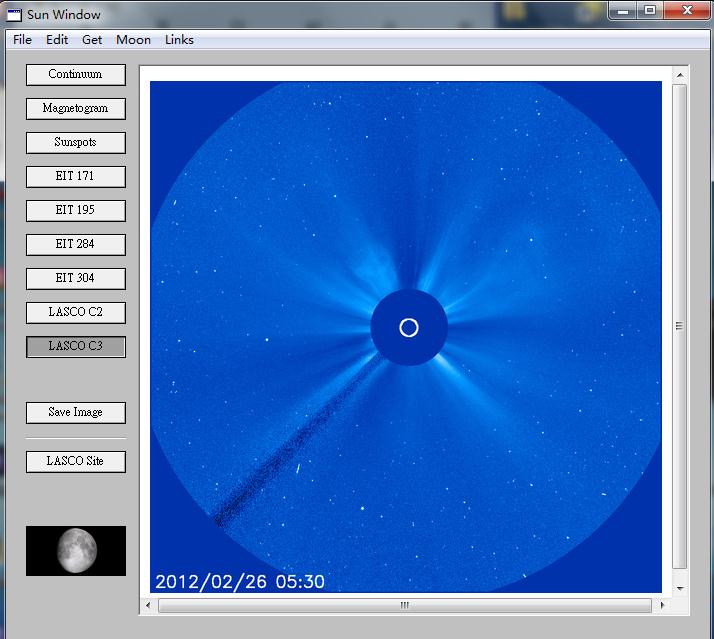The image size is (714, 639).
Task: Display the Sunspots image
Action: point(76,143)
